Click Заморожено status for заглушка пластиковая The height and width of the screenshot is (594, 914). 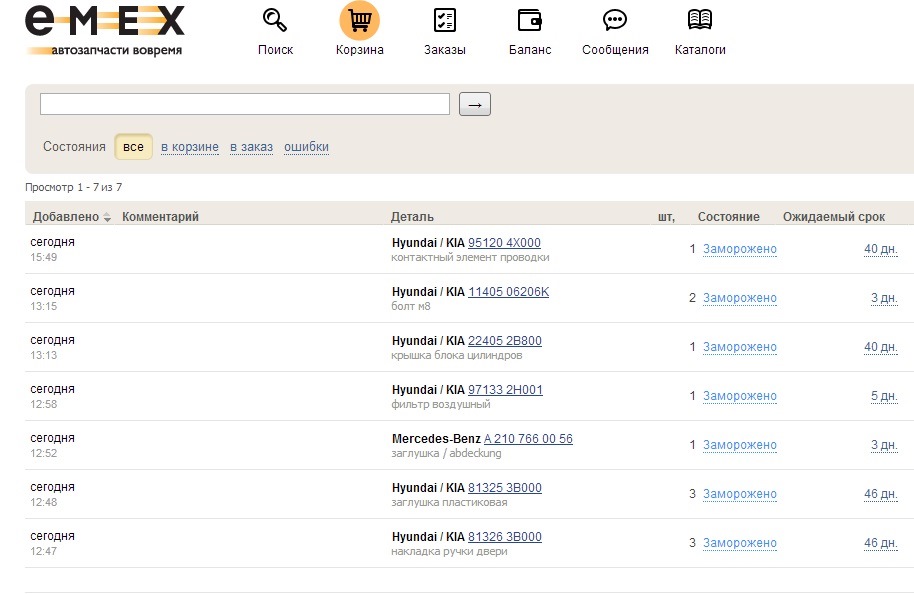[x=740, y=494]
